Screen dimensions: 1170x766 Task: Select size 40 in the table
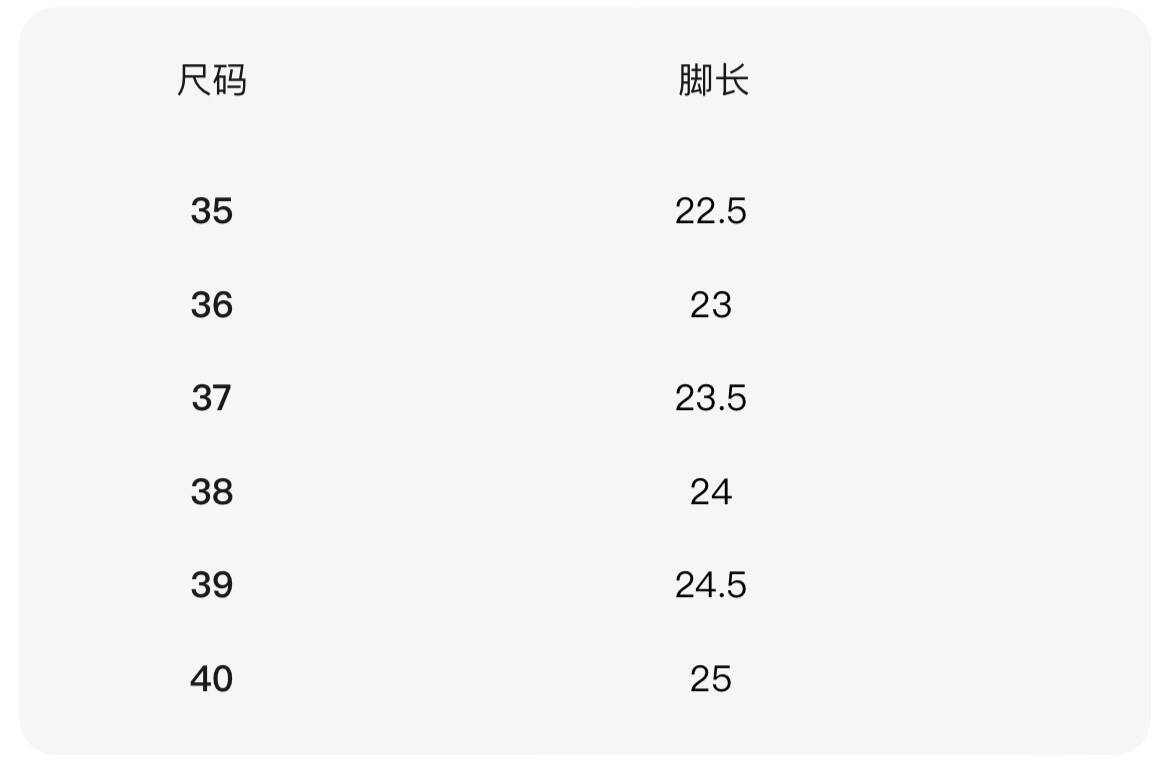point(211,679)
